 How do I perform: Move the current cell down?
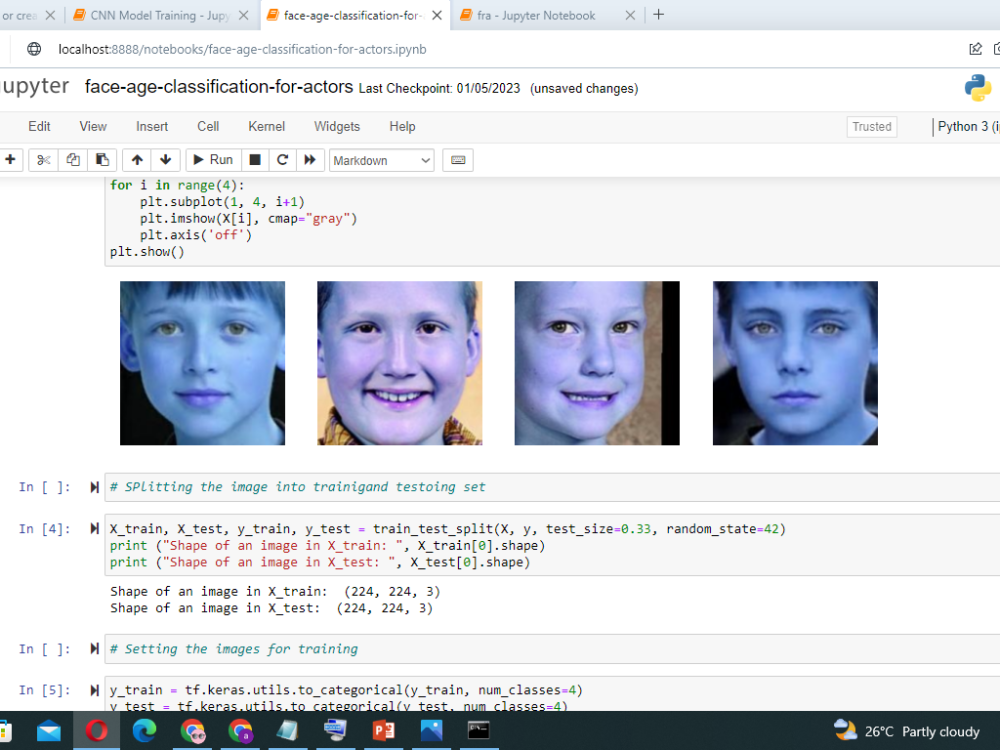click(166, 160)
